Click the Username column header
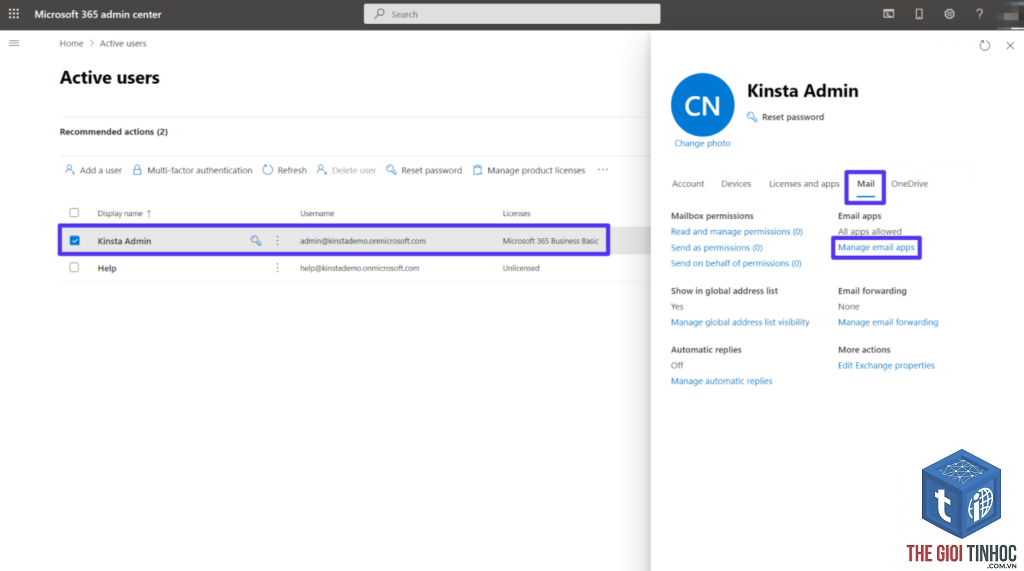1024x571 pixels. 317,213
